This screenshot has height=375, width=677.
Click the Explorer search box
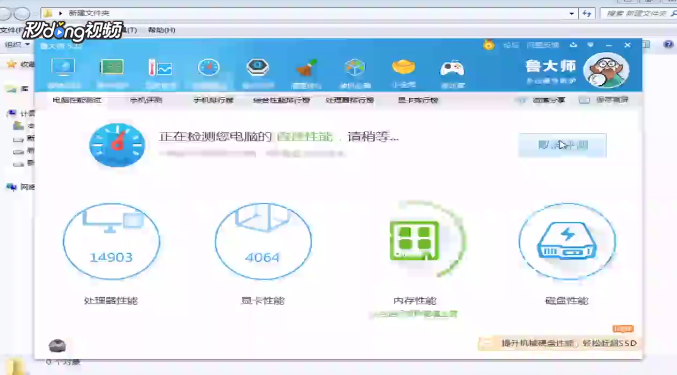[639, 13]
